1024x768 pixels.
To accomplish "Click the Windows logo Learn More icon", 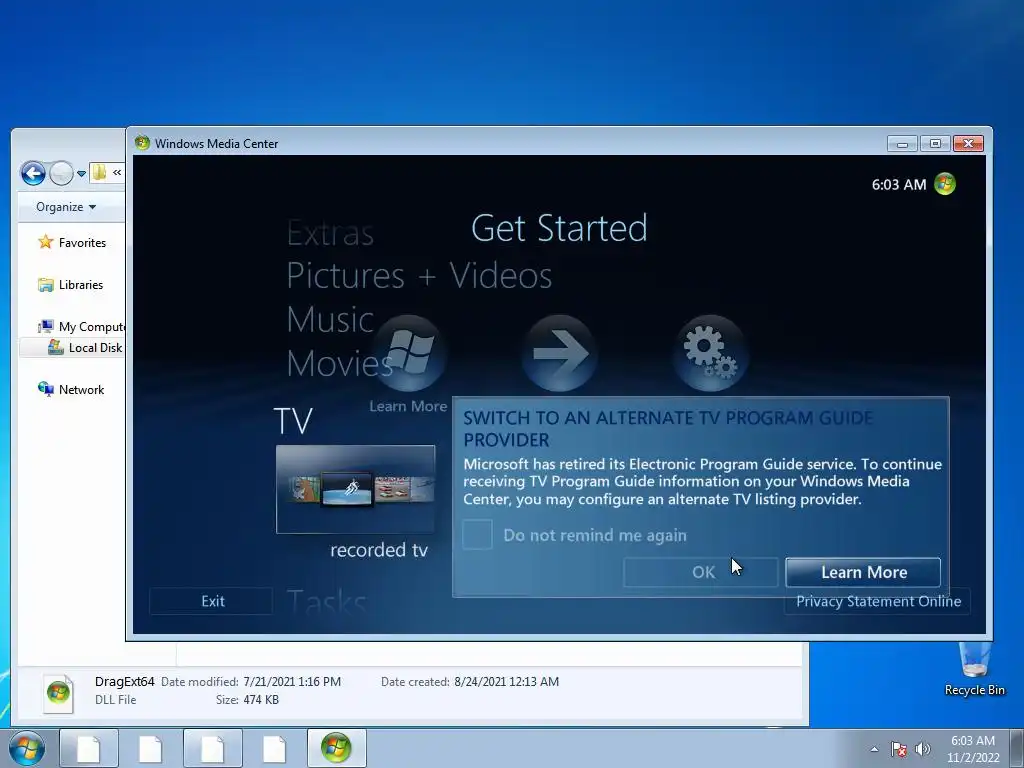I will tap(409, 353).
